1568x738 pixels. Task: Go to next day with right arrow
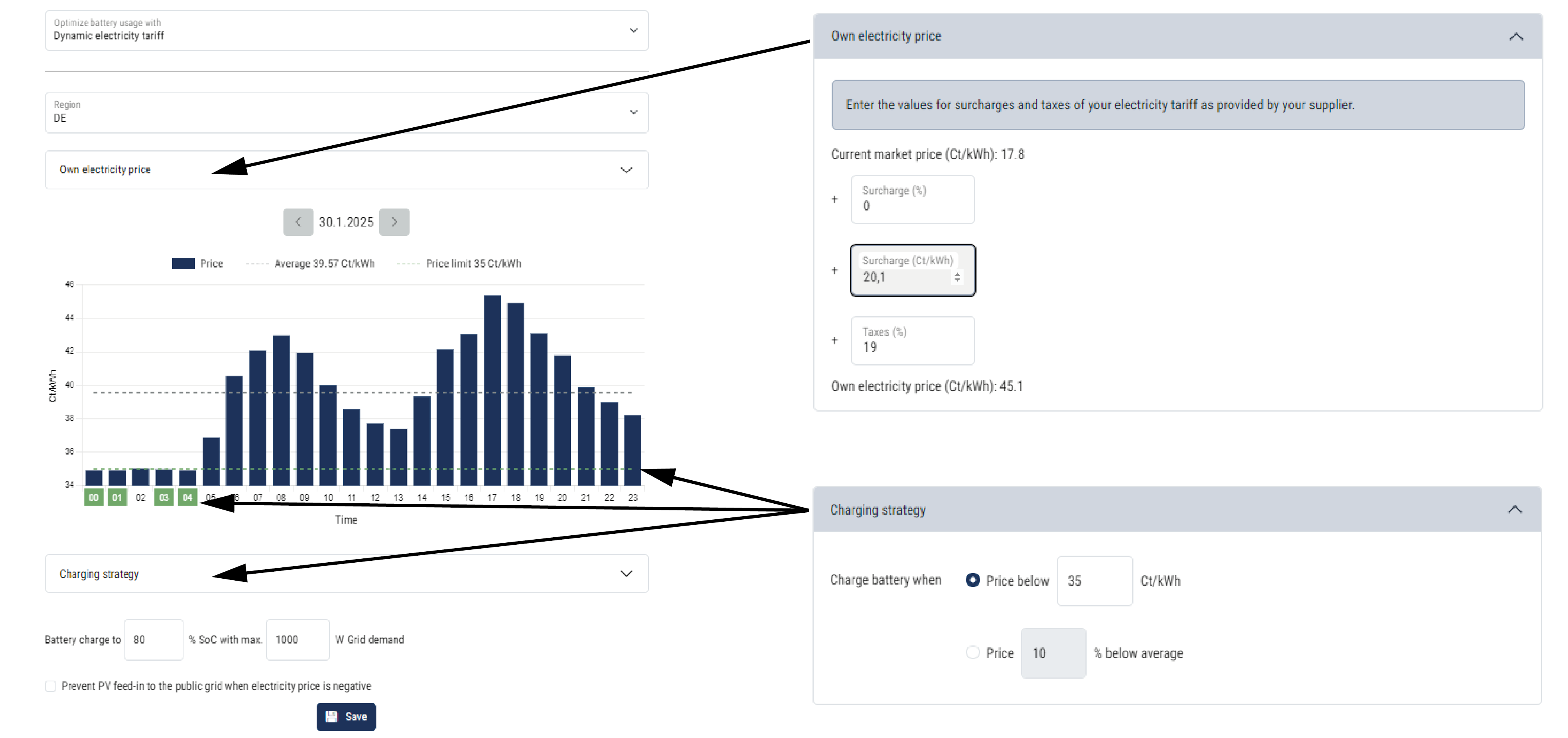pos(394,222)
